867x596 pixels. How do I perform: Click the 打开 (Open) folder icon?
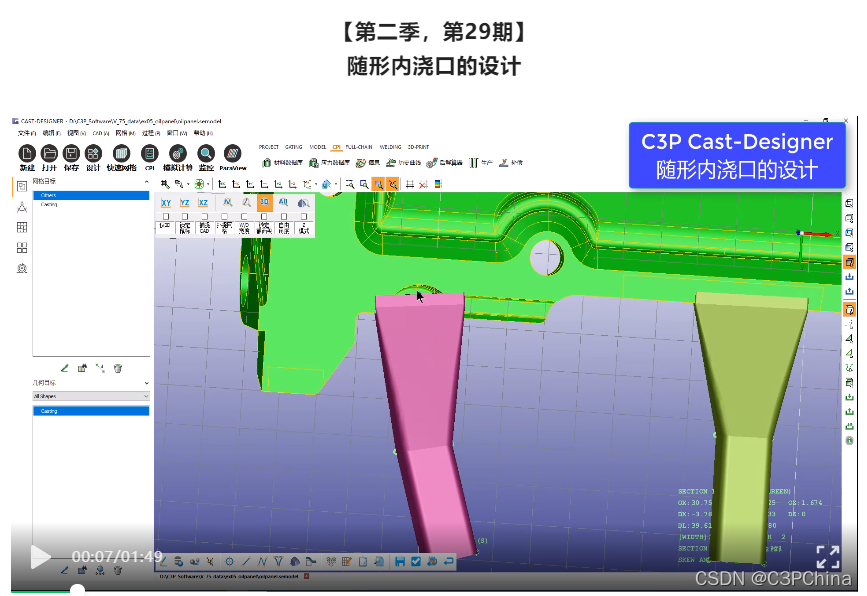tap(49, 154)
